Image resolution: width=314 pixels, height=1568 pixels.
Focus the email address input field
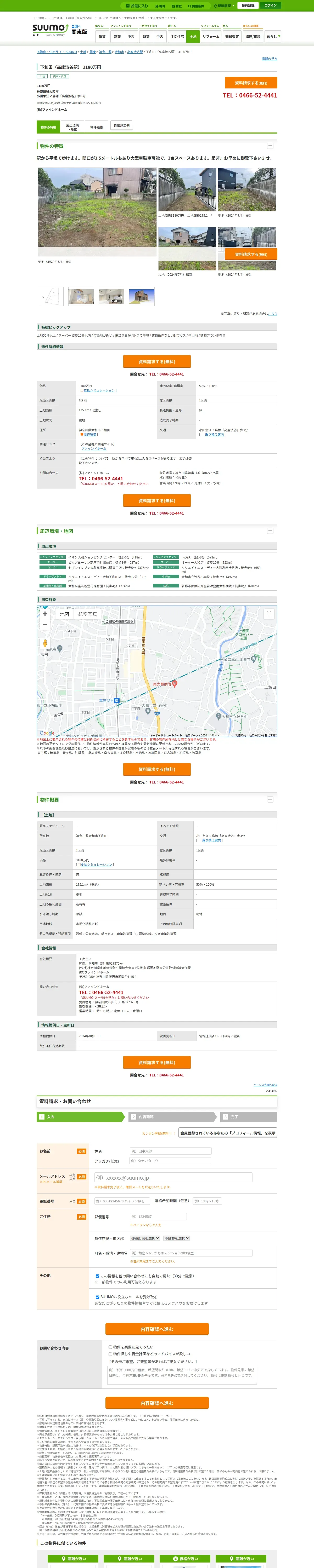coord(173,1177)
